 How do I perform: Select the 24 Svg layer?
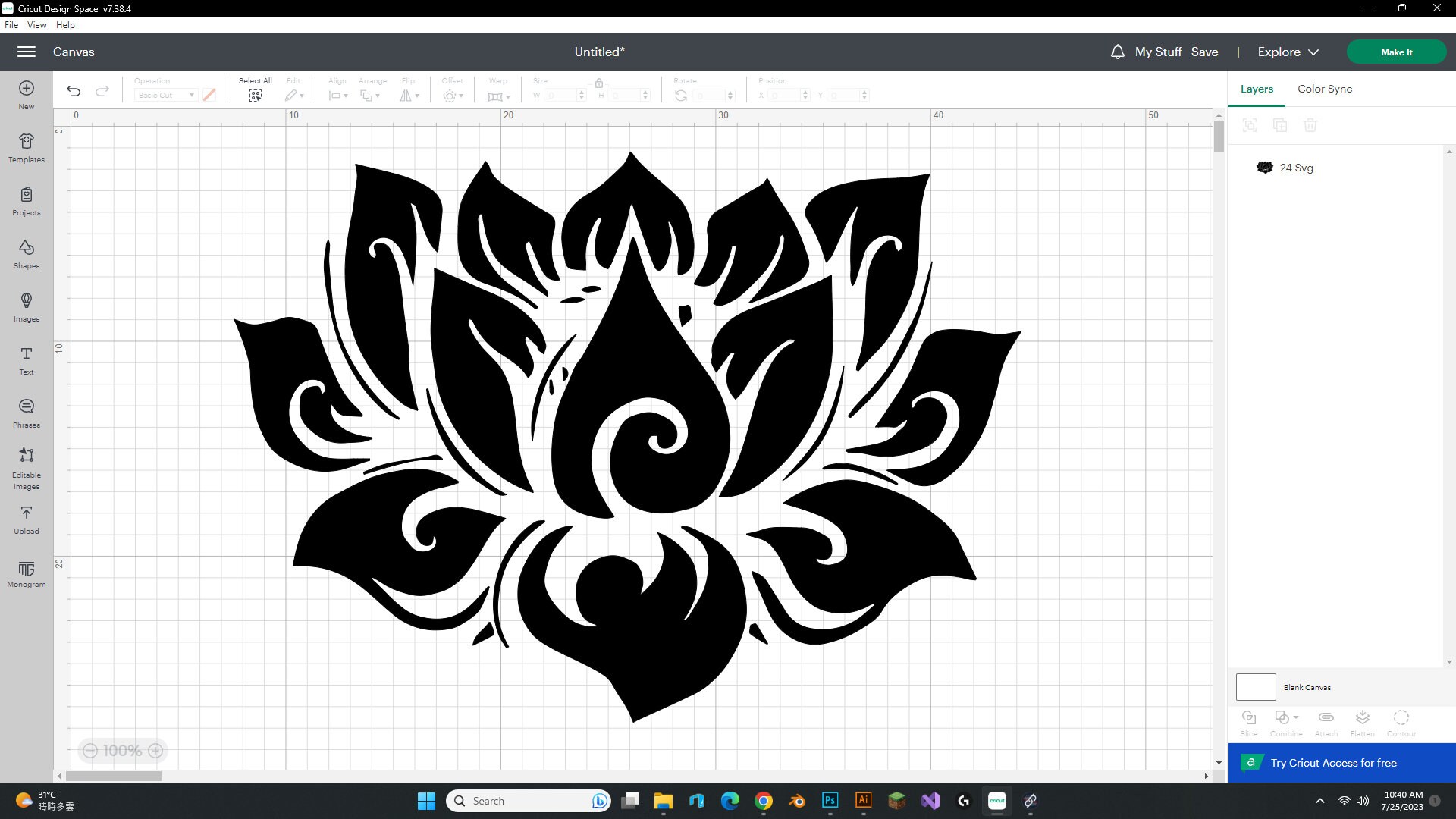pos(1297,167)
